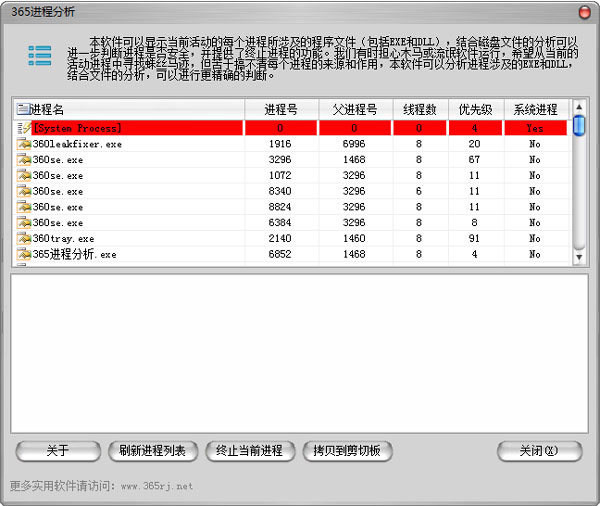Sort by 系统进程 column header

pyautogui.click(x=536, y=109)
